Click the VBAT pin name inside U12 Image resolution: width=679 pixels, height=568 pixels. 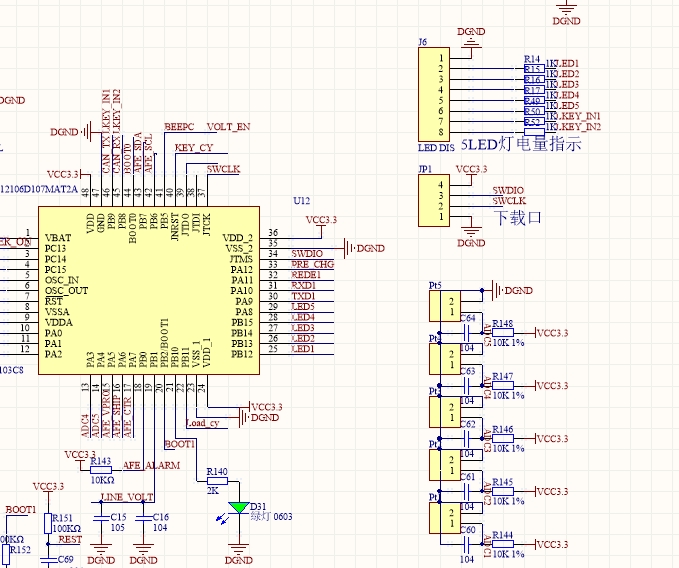pos(58,238)
